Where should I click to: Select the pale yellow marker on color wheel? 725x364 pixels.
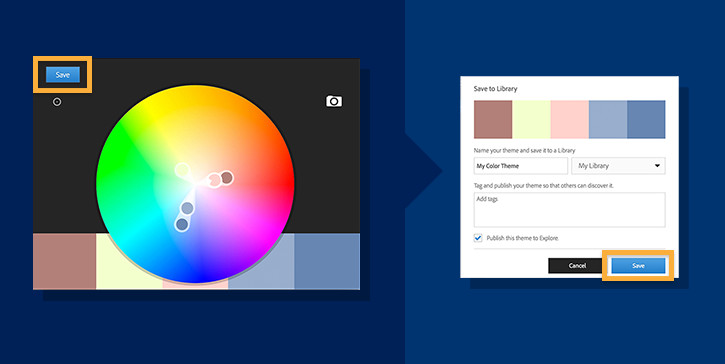coord(182,170)
